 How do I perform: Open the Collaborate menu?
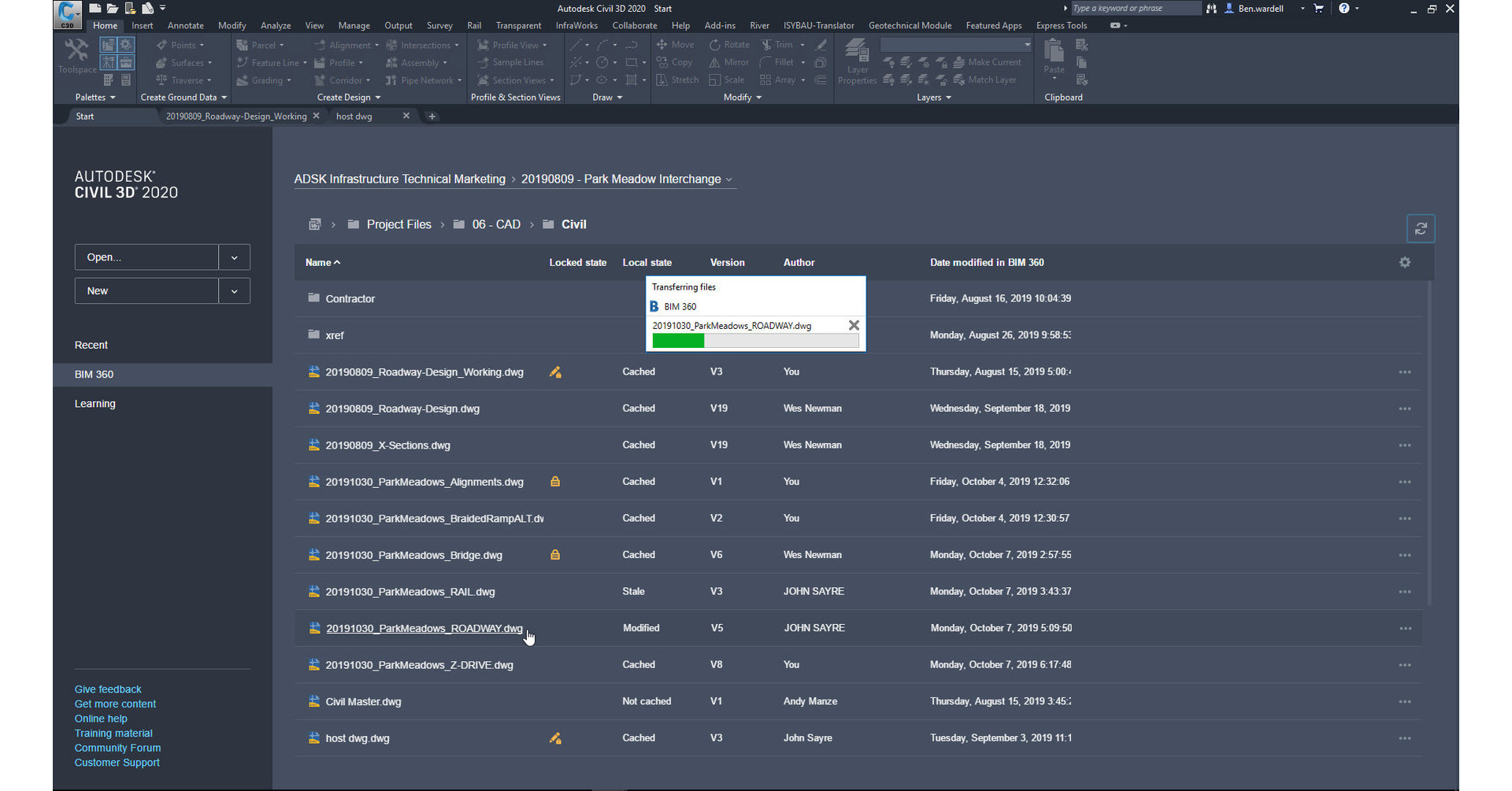(635, 25)
